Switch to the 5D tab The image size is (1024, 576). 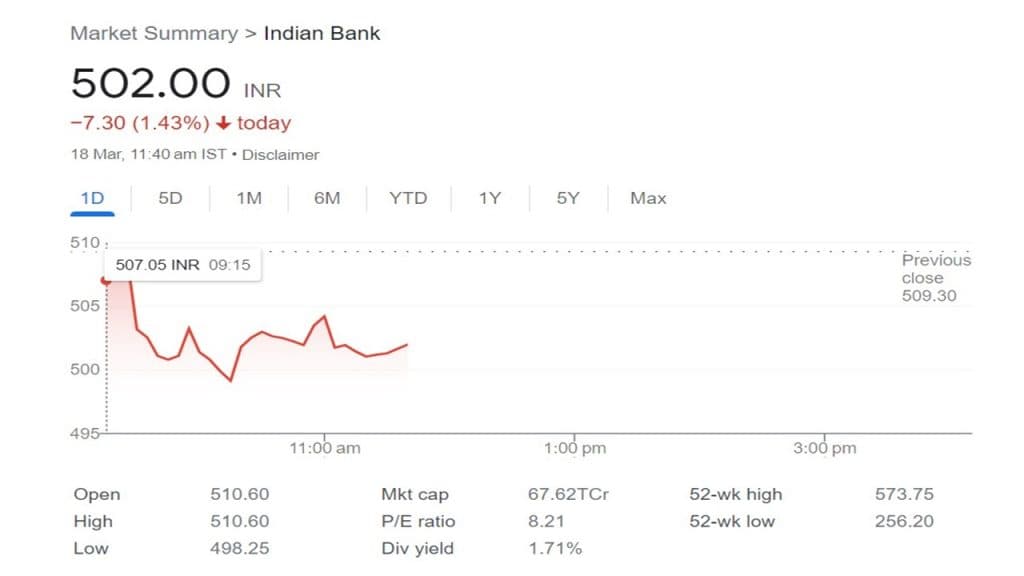coord(170,198)
